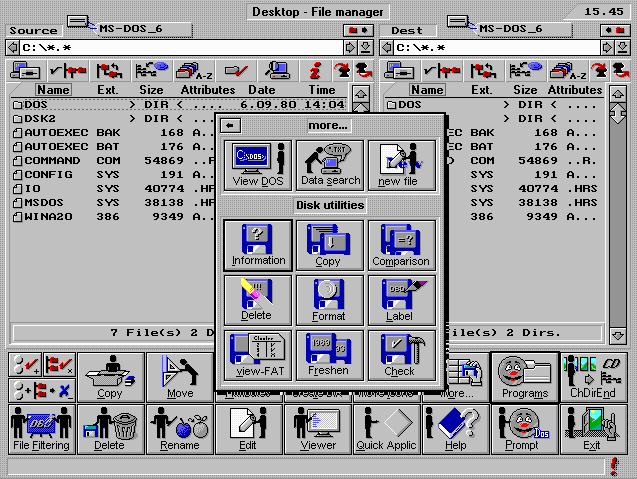Toggle Source panel swap button
The width and height of the screenshot is (637, 479).
pyautogui.click(x=358, y=30)
